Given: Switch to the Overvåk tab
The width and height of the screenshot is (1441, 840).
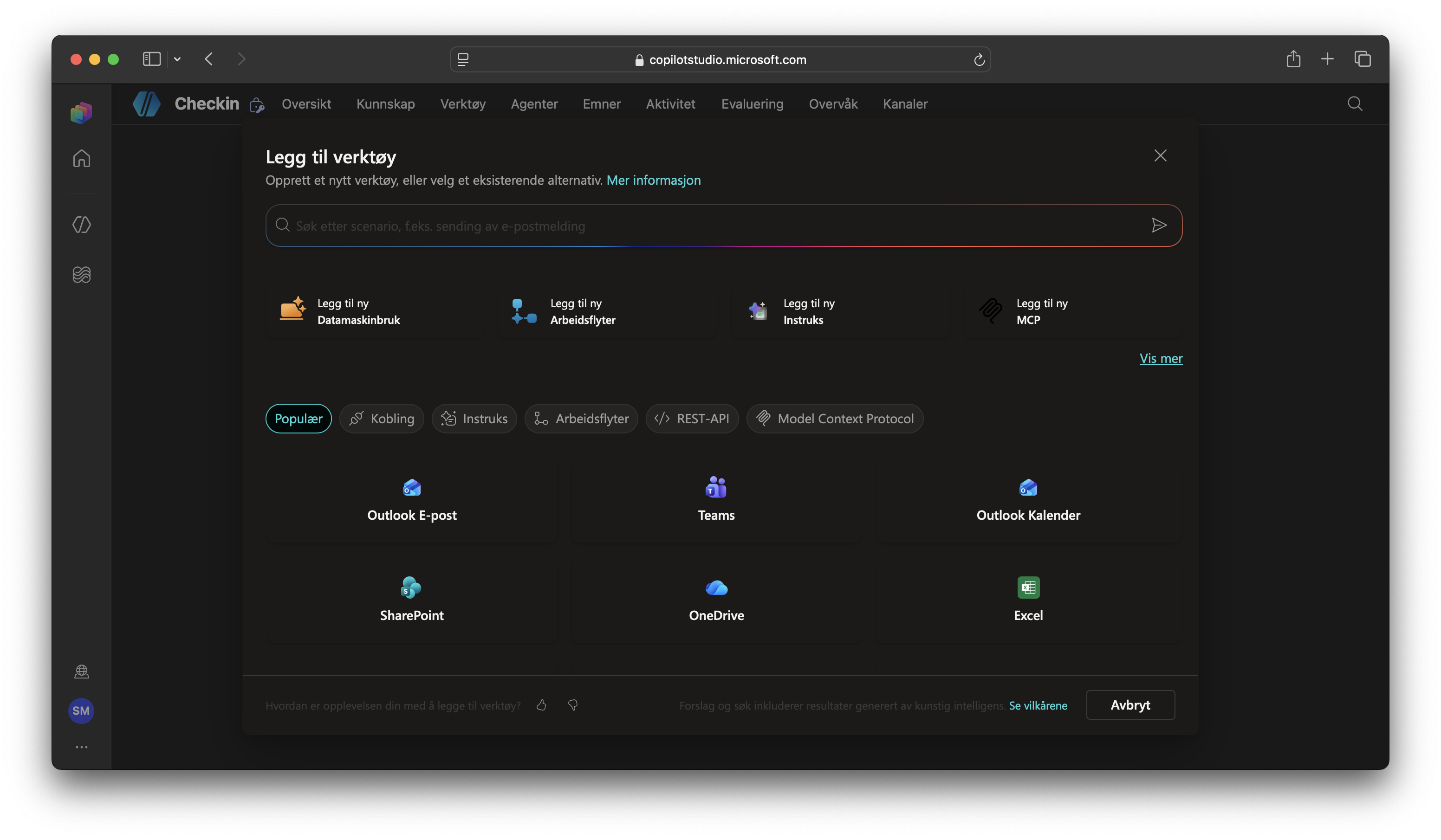Looking at the screenshot, I should (833, 104).
